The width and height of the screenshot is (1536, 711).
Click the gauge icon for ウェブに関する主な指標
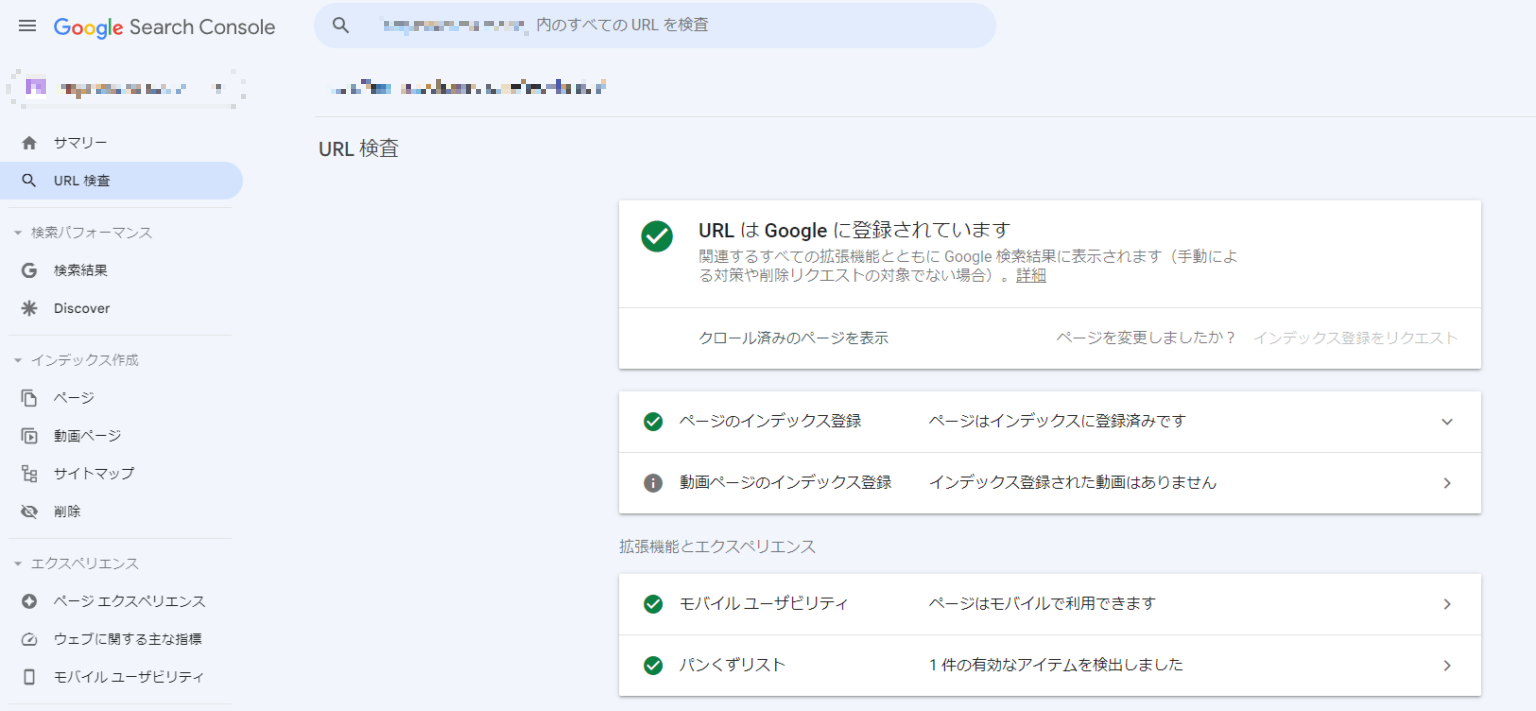point(29,639)
